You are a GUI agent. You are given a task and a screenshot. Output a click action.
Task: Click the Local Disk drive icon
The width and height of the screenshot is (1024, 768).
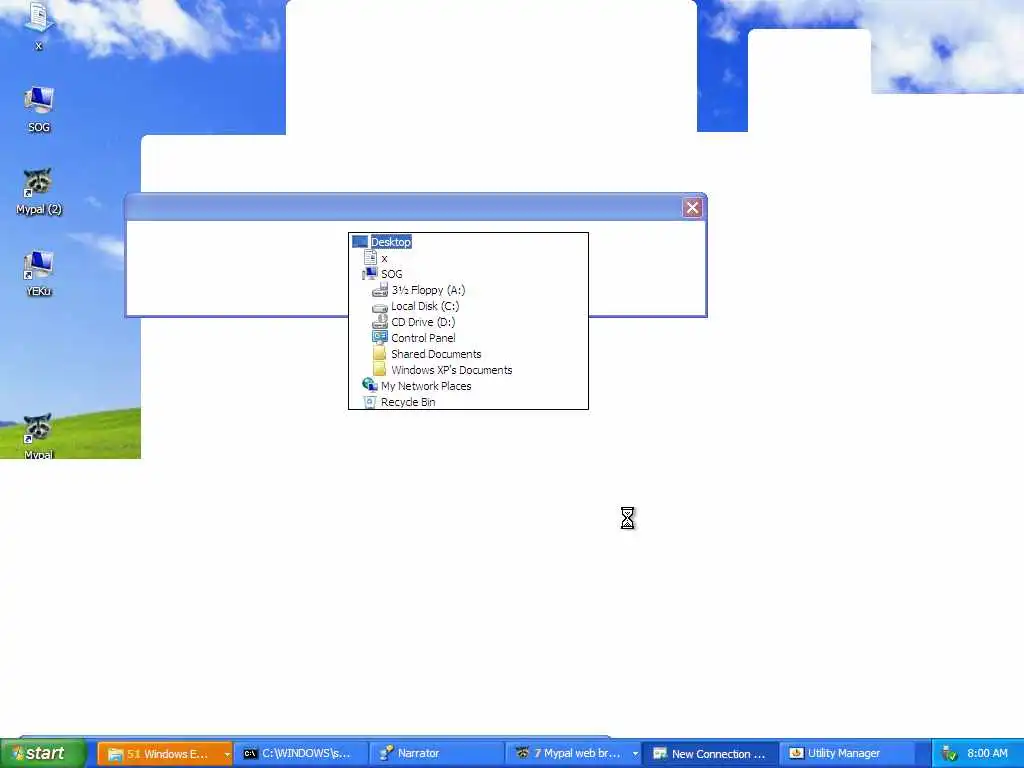pos(380,307)
